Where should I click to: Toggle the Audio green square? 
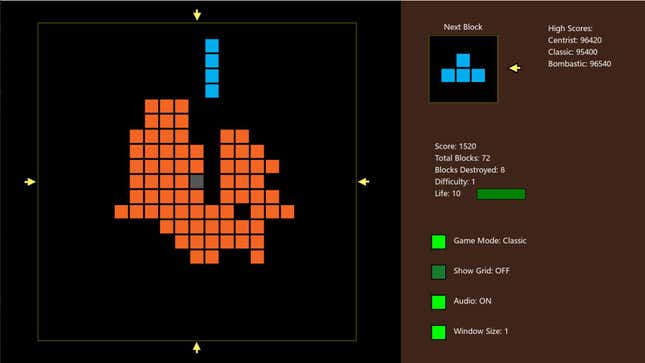click(x=439, y=302)
